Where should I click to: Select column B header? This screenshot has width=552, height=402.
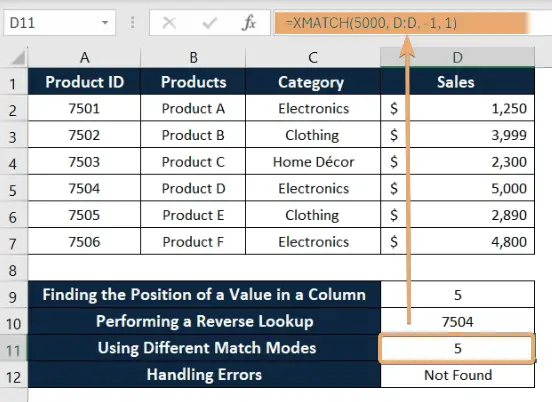(193, 57)
